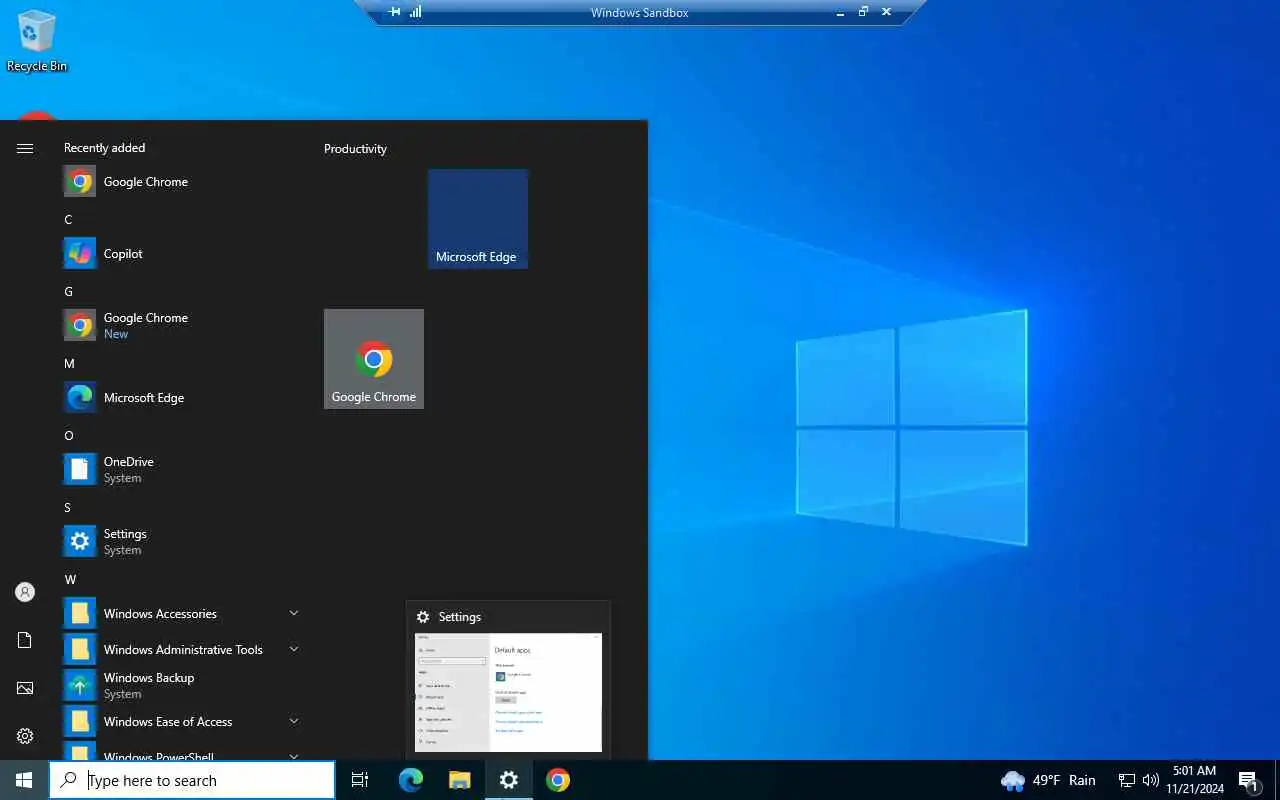The width and height of the screenshot is (1280, 800).
Task: Click the Windows Sandbox pin icon
Action: click(x=395, y=12)
